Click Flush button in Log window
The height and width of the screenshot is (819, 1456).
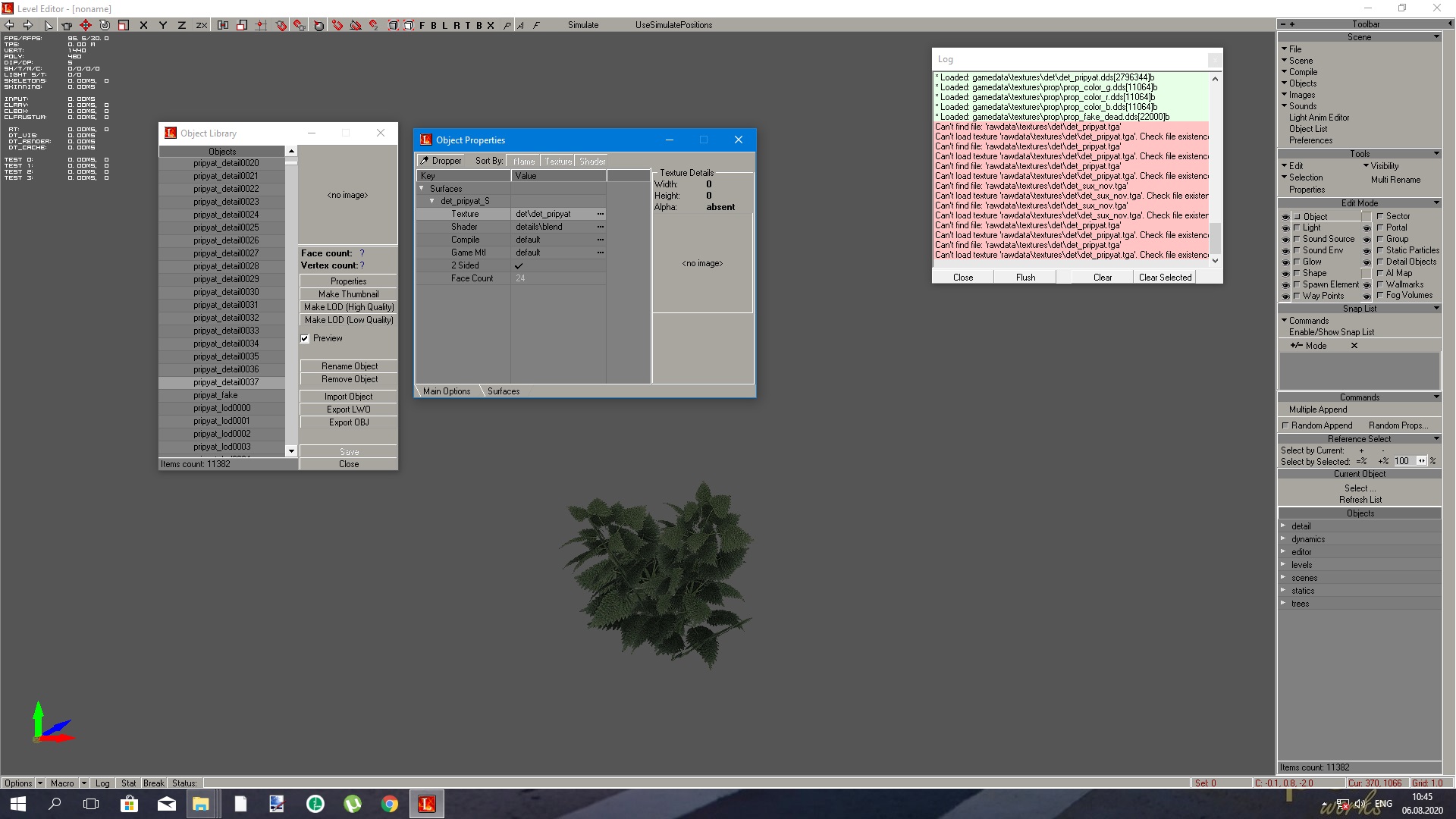[x=1025, y=278]
